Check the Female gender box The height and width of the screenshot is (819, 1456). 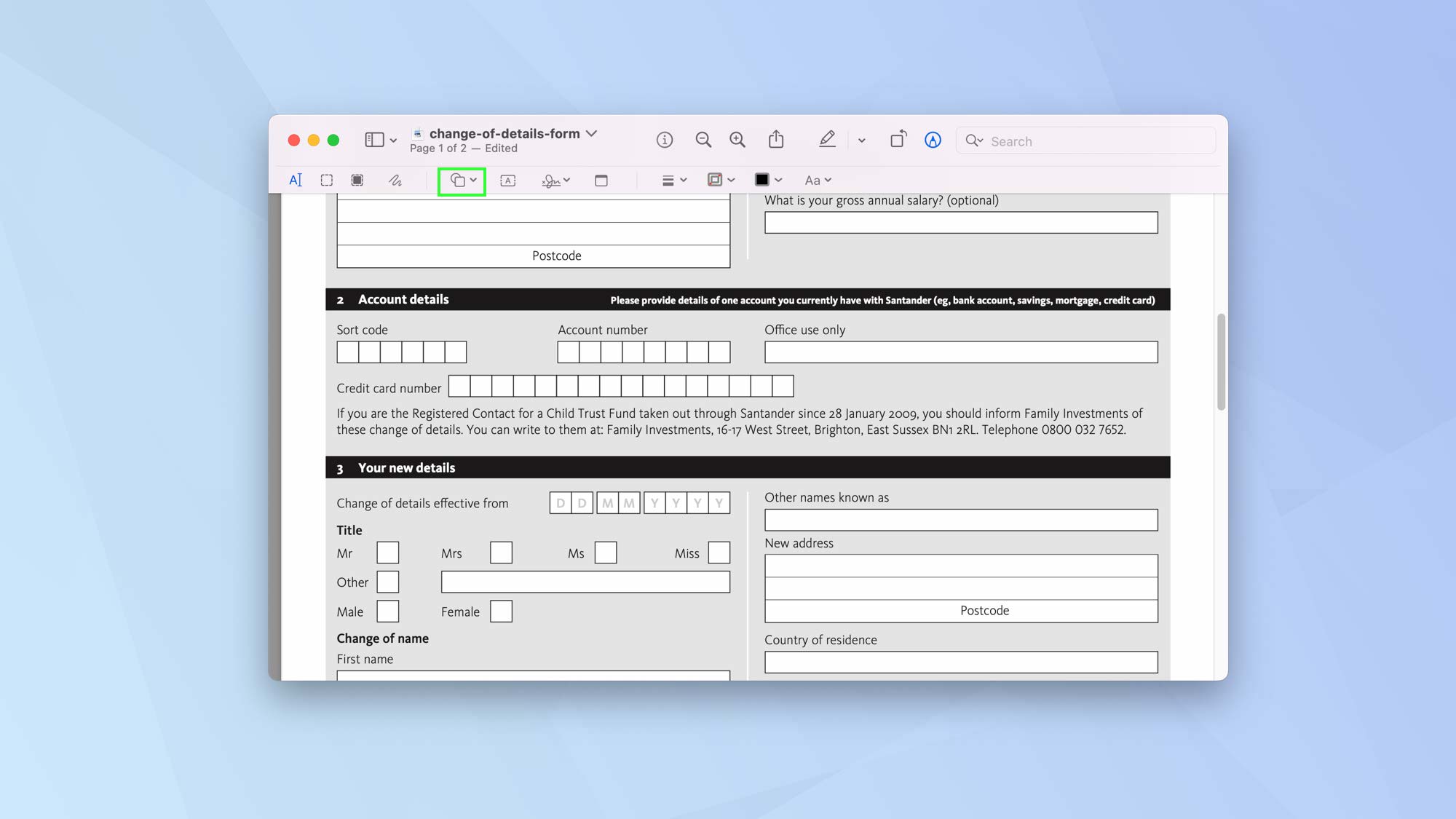pos(502,611)
